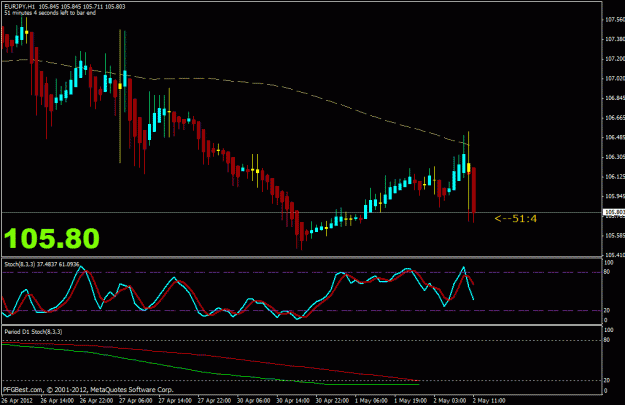This screenshot has width=625, height=405.
Task: Click the 106.66 price axis label
Action: click(615, 118)
